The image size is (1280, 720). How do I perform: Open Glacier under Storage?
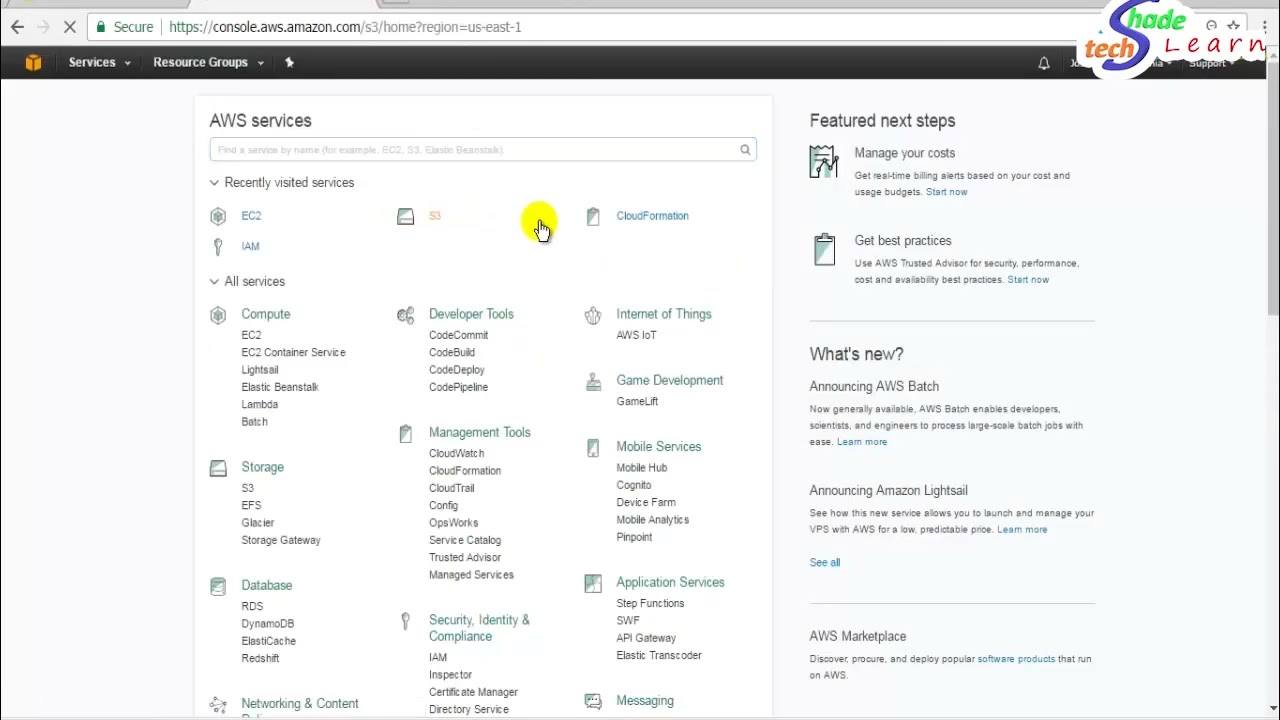pos(257,523)
